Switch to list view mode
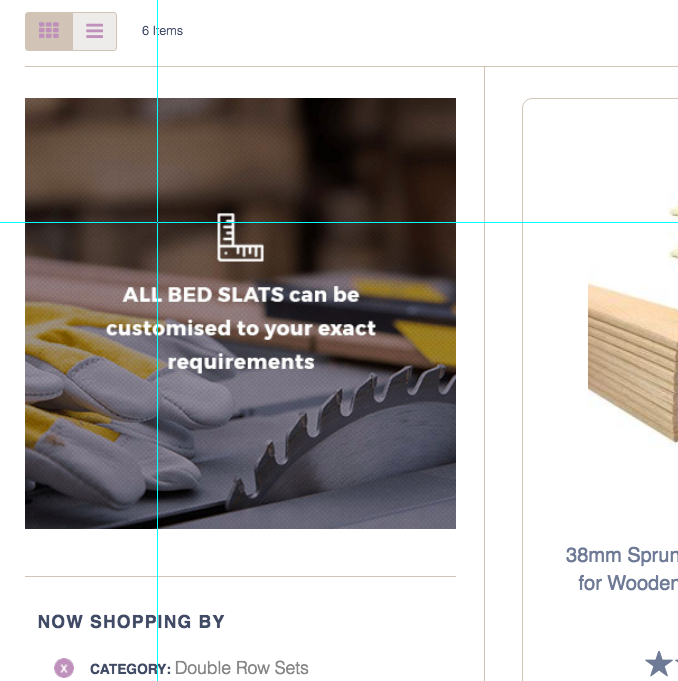The width and height of the screenshot is (678, 681). [x=94, y=31]
